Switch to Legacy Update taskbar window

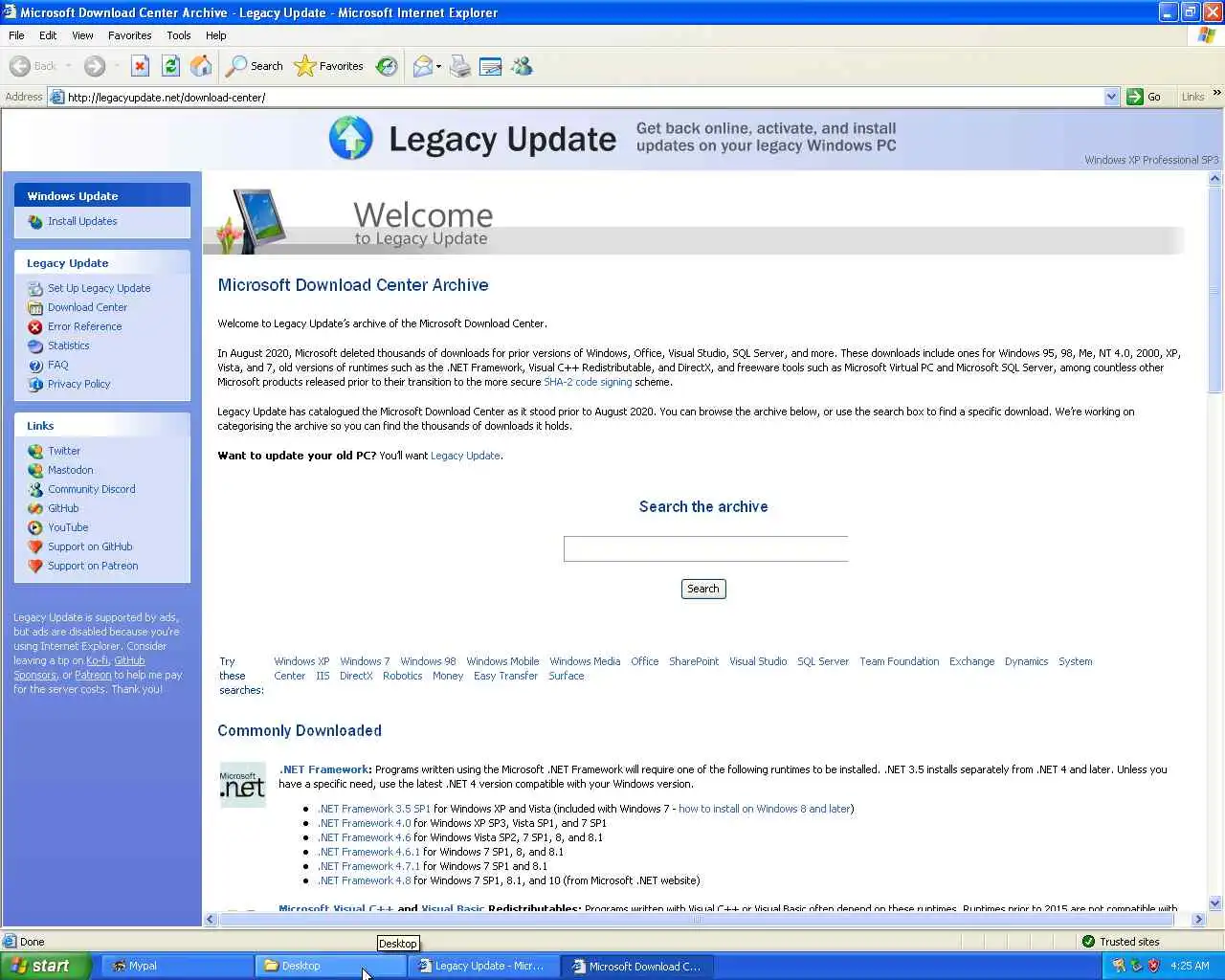[x=483, y=966]
